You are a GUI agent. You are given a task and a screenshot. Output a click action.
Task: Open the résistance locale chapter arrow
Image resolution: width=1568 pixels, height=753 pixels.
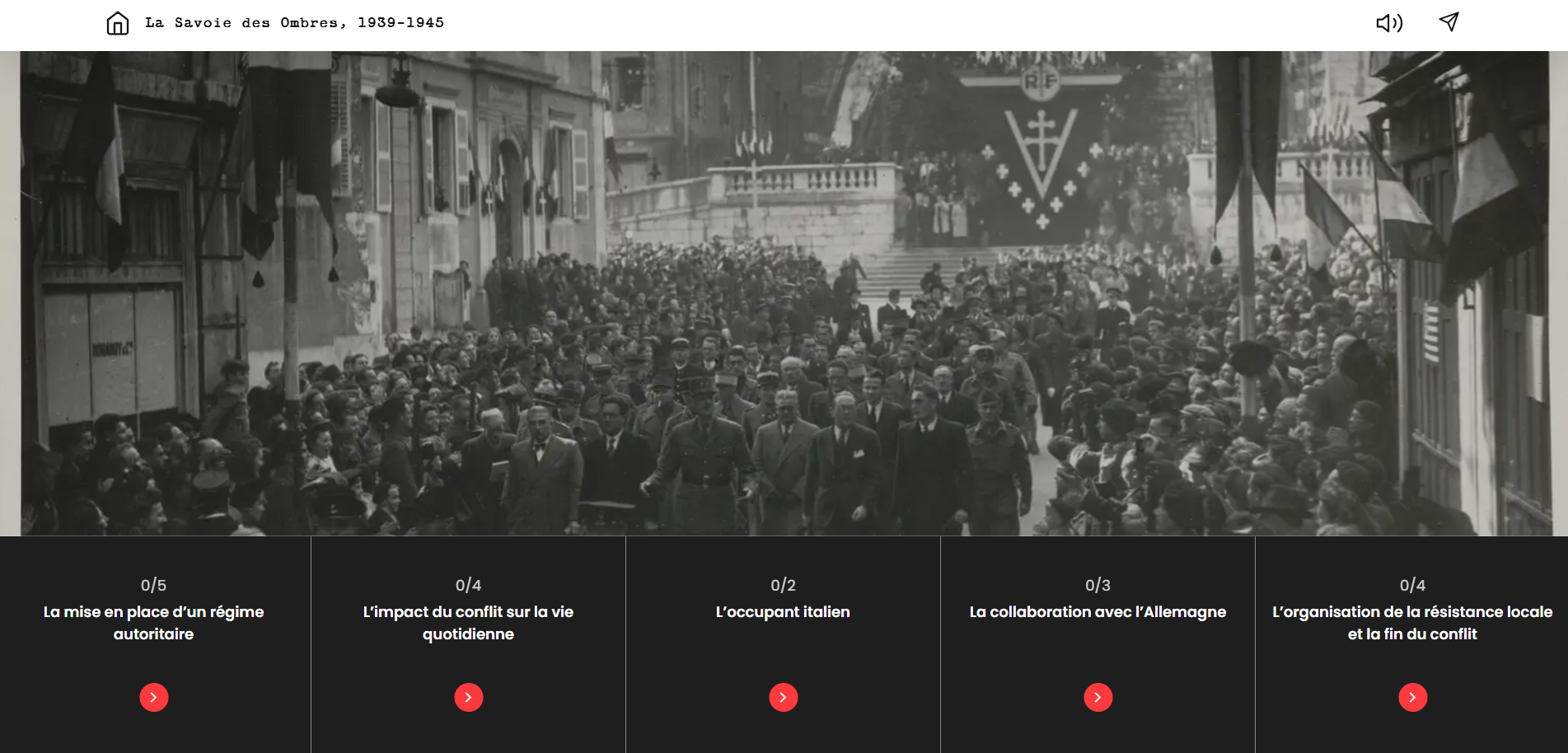(x=1413, y=697)
